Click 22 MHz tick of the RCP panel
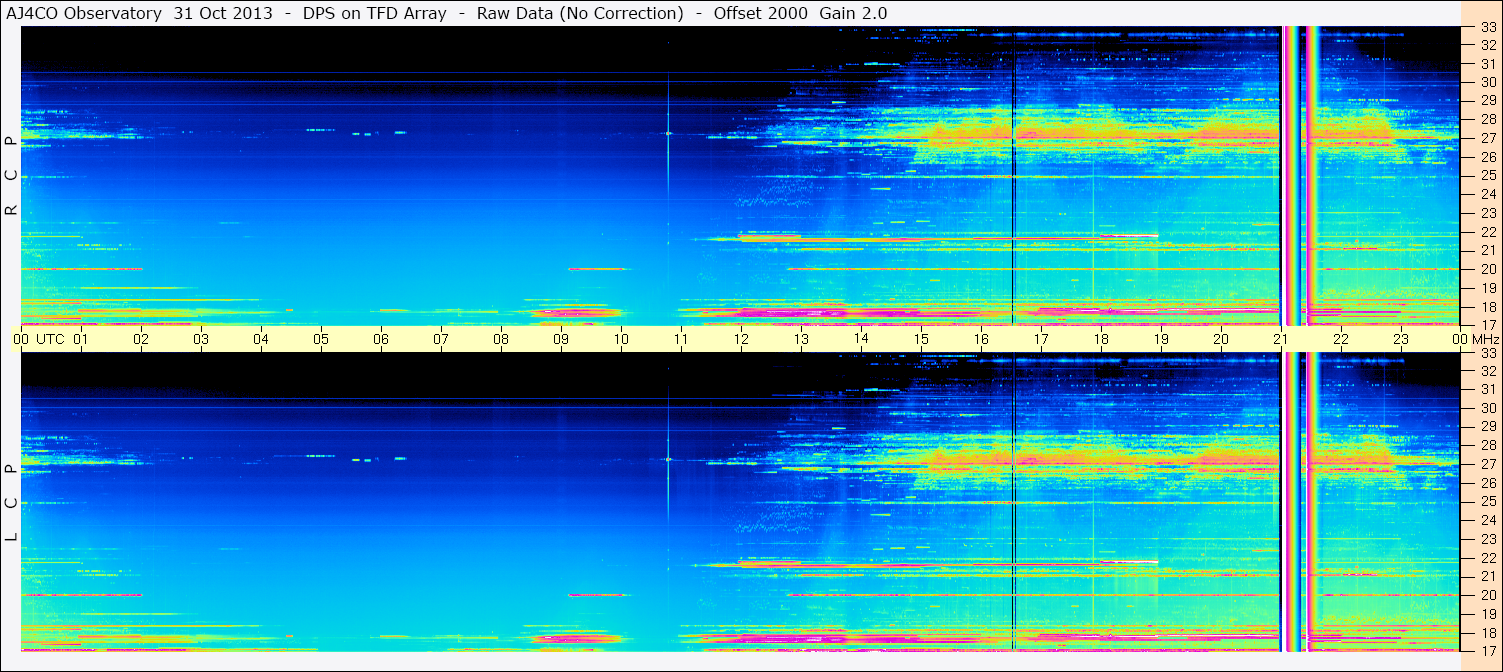This screenshot has height=672, width=1503. point(1488,232)
